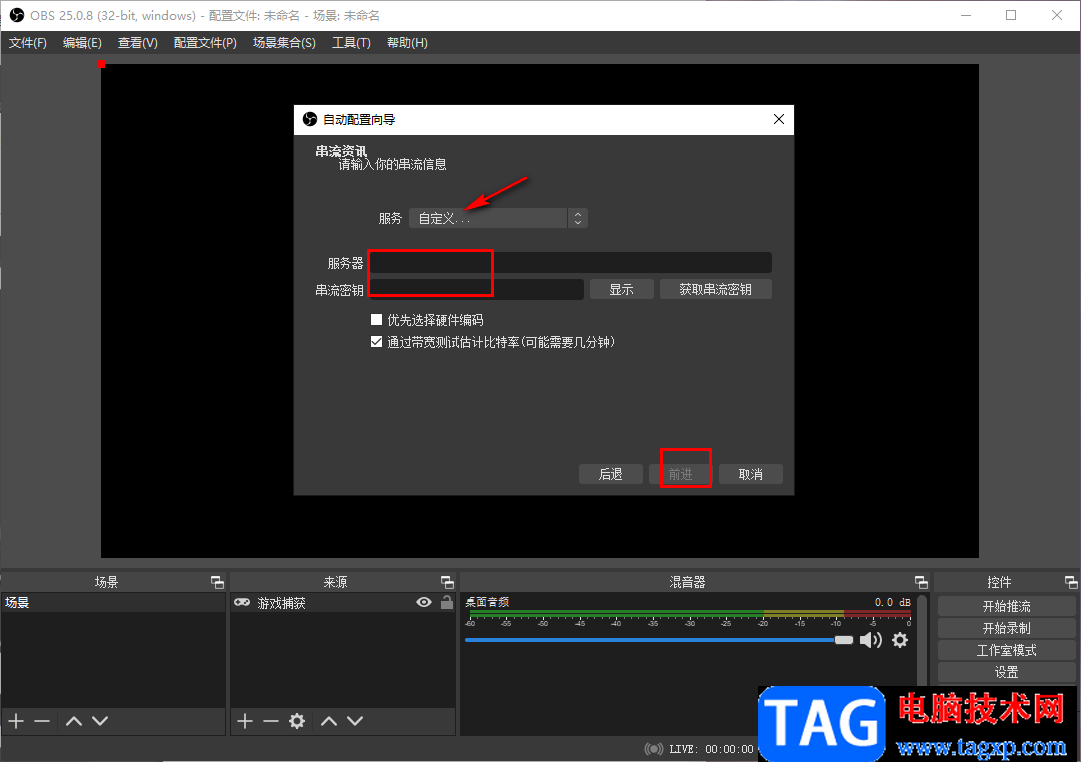Enable 优先选择硬件编码 checkbox
1081x762 pixels.
(376, 320)
